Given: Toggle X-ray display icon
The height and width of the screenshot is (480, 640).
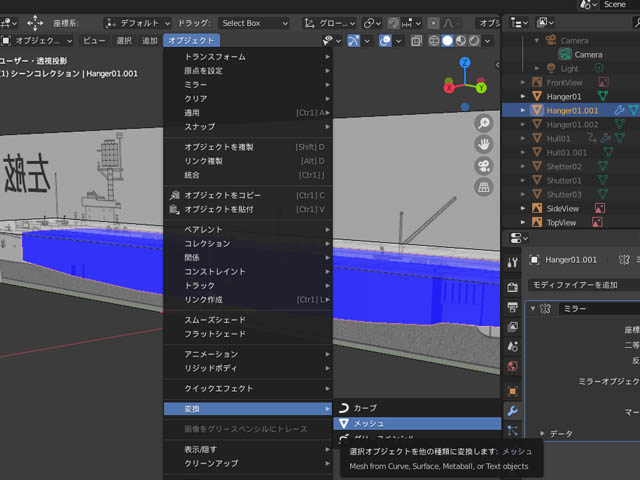Looking at the screenshot, I should coord(416,40).
